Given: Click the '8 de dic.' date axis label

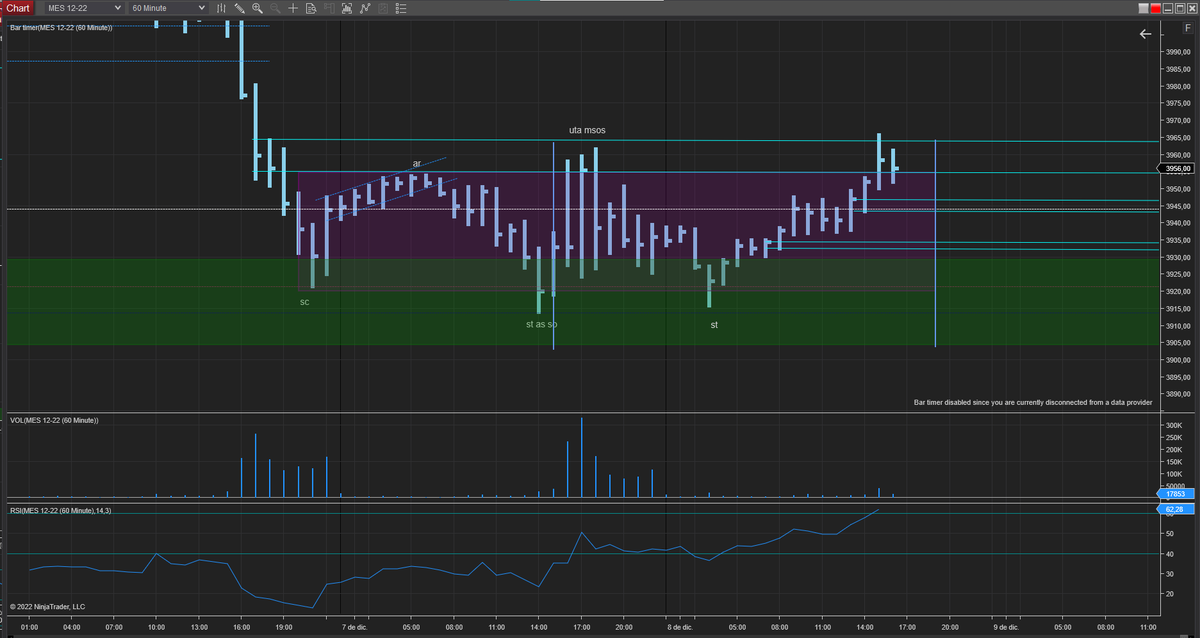Looking at the screenshot, I should pyautogui.click(x=680, y=627).
